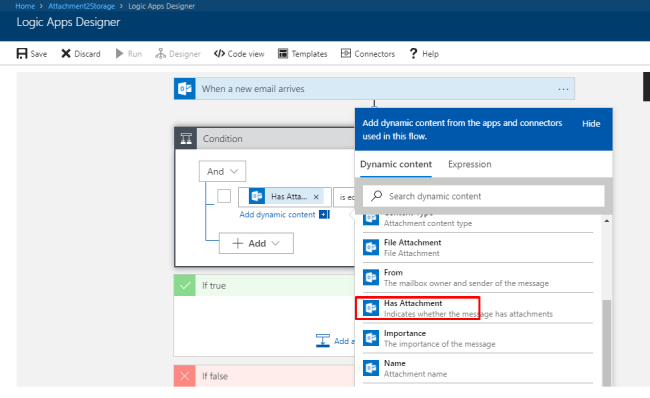Image resolution: width=650 pixels, height=398 pixels.
Task: Select the Name attachment item
Action: click(478, 368)
